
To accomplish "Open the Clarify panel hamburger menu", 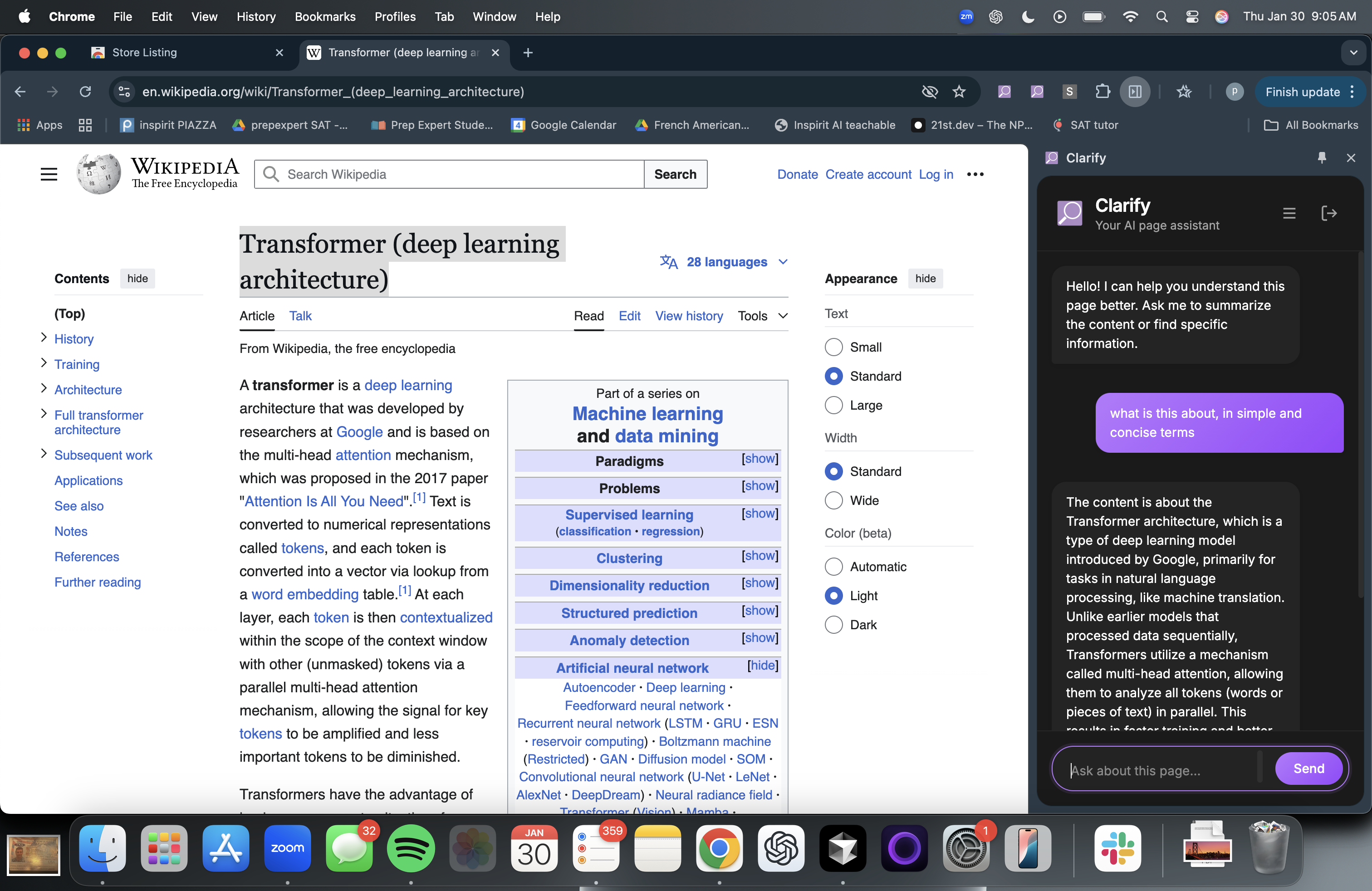I will (x=1289, y=213).
